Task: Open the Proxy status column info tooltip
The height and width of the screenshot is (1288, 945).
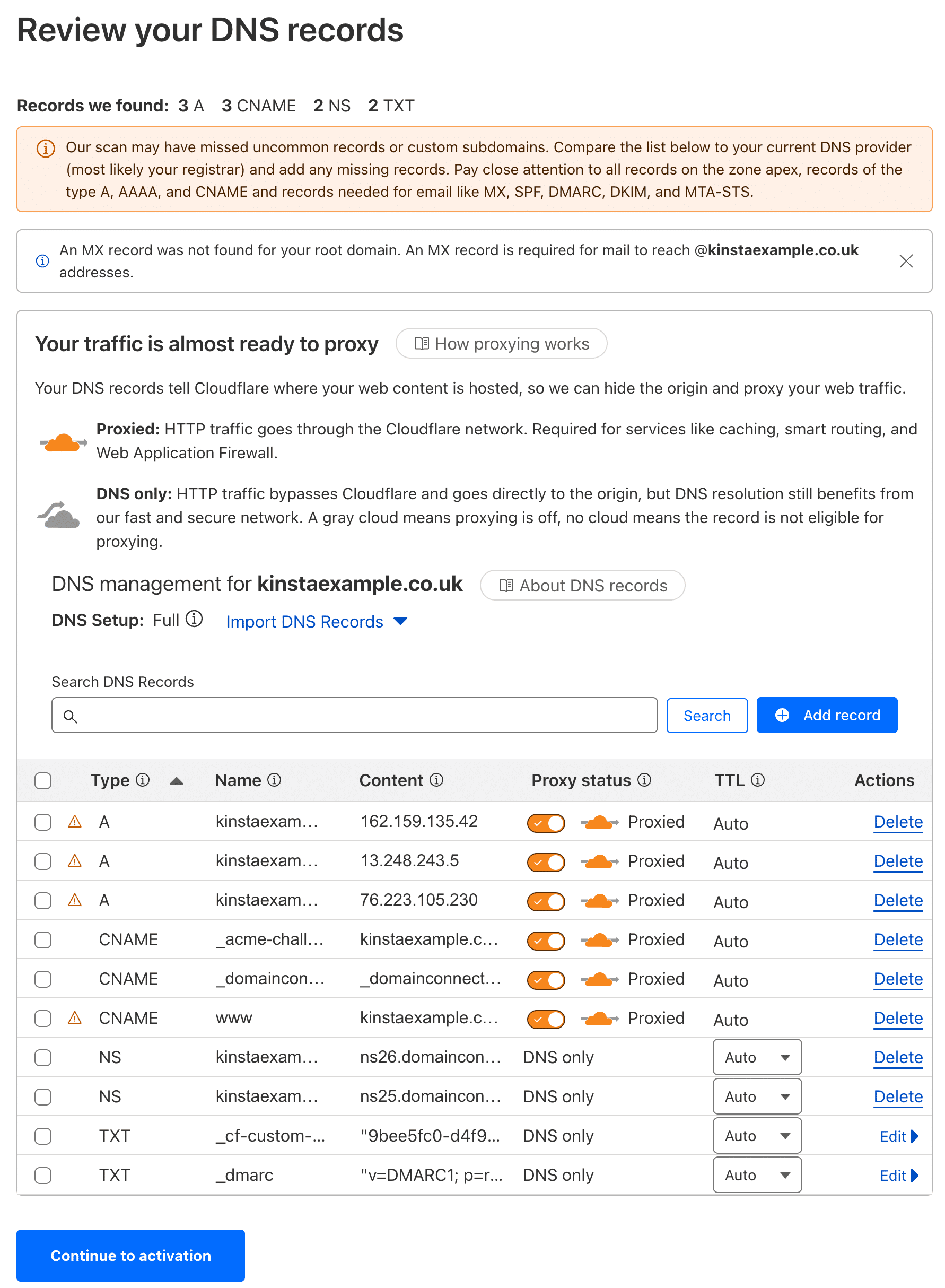Action: 645,780
